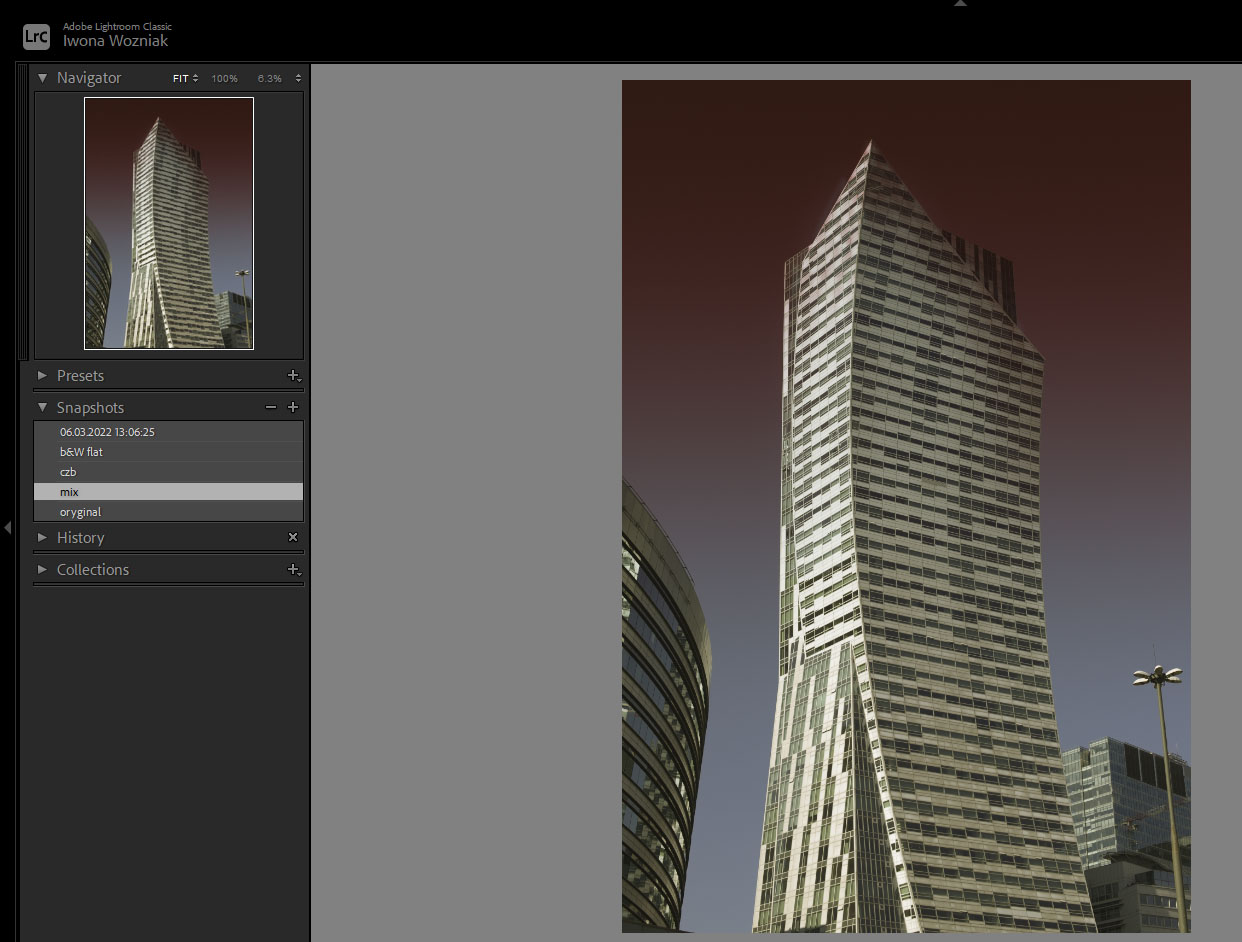Screen dimensions: 1242x942
Task: Add a new snapshot with plus icon
Action: 293,408
